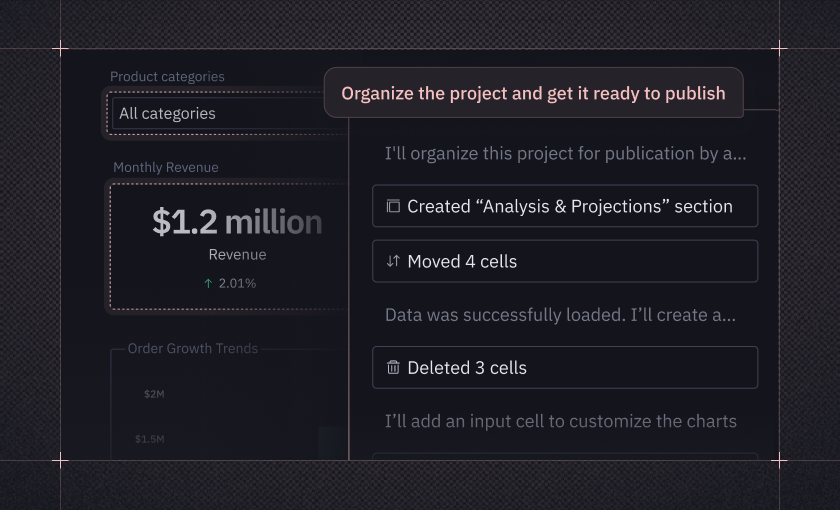
Task: Click the green up arrow next to 2.01%
Action: [x=208, y=283]
